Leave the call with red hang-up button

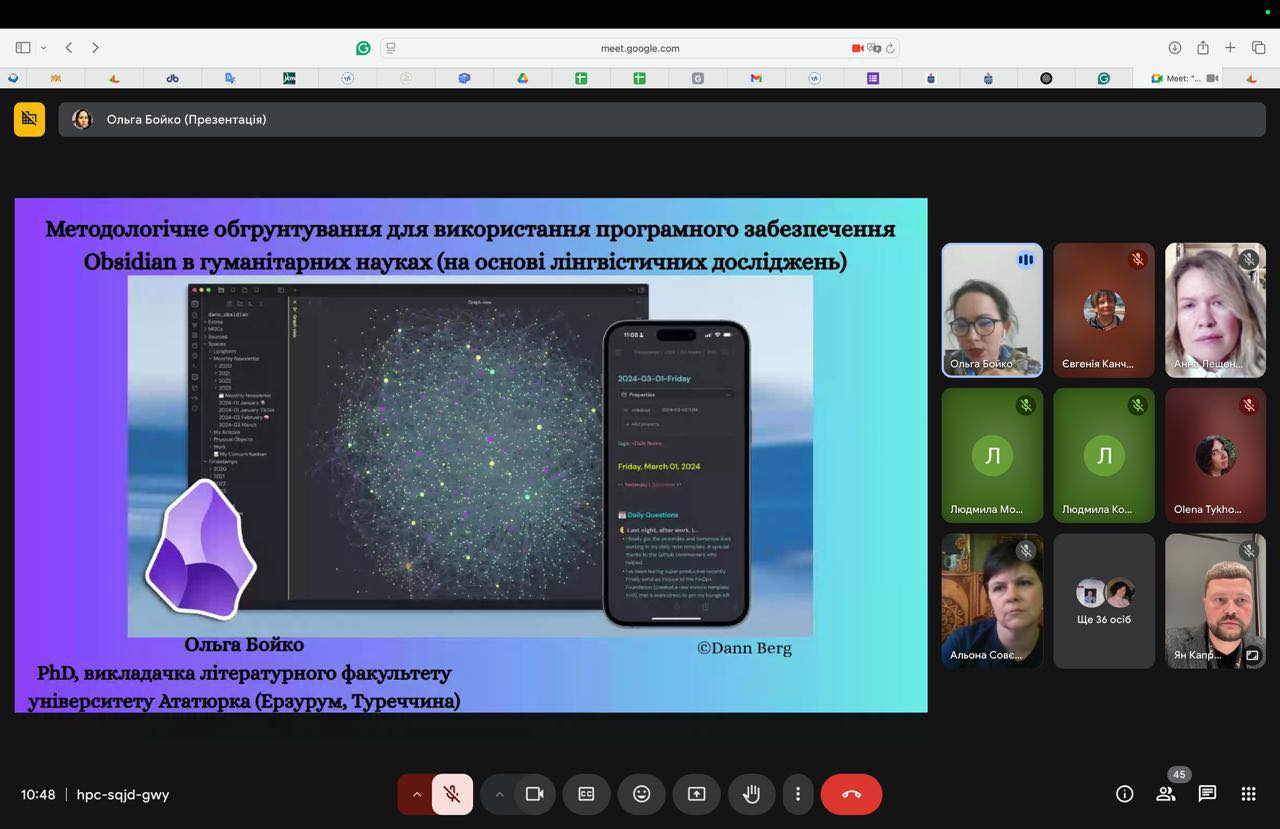pyautogui.click(x=851, y=794)
